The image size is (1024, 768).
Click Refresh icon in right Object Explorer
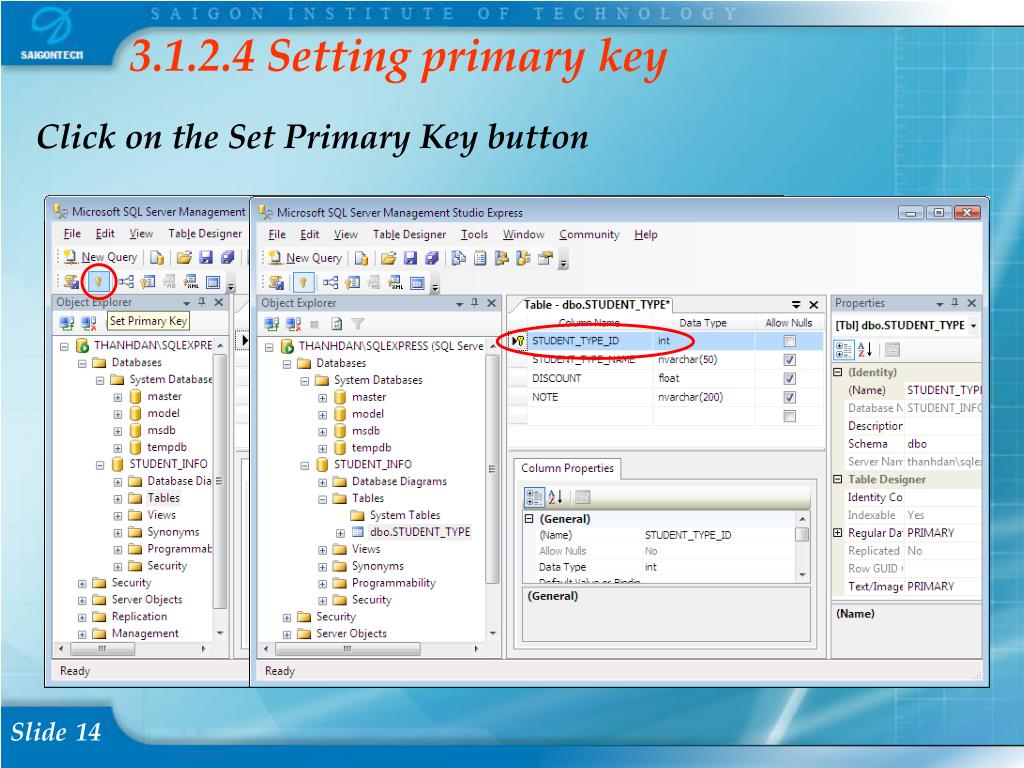[x=336, y=324]
